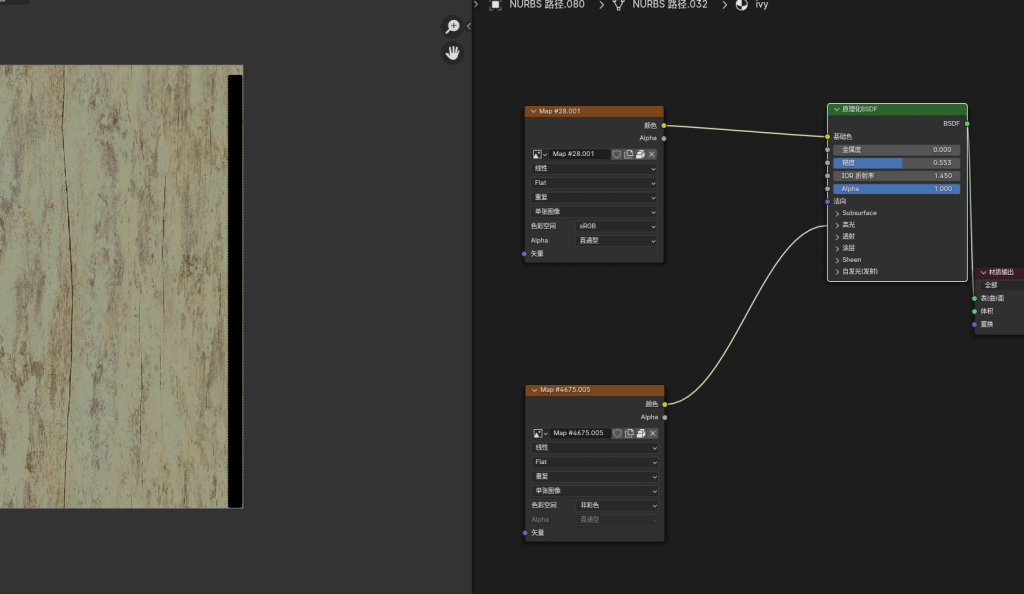Screen dimensions: 1024x594
Task: Browse images via Map #4675.005 image icon
Action: click(539, 433)
